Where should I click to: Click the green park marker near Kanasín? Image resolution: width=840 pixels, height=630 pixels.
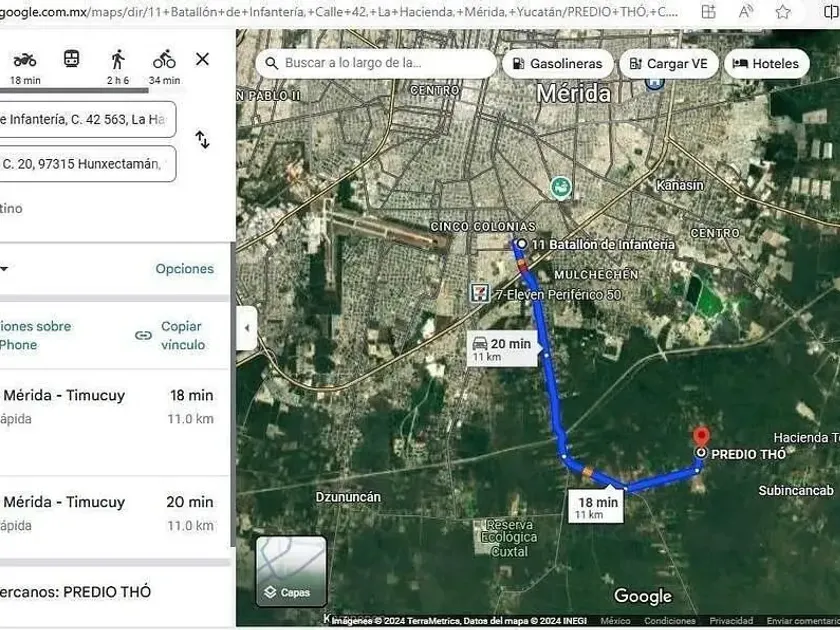click(x=561, y=188)
